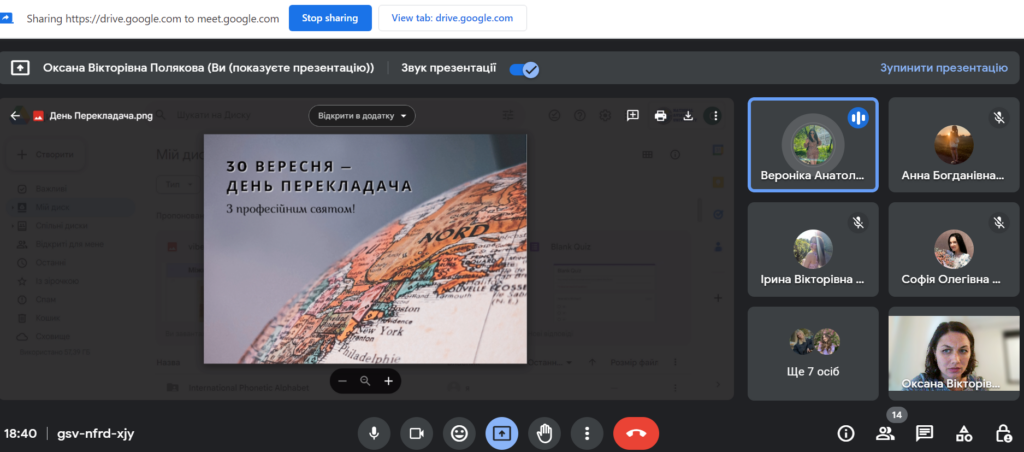This screenshot has width=1024, height=452.
Task: Open more options in call bar
Action: (587, 433)
